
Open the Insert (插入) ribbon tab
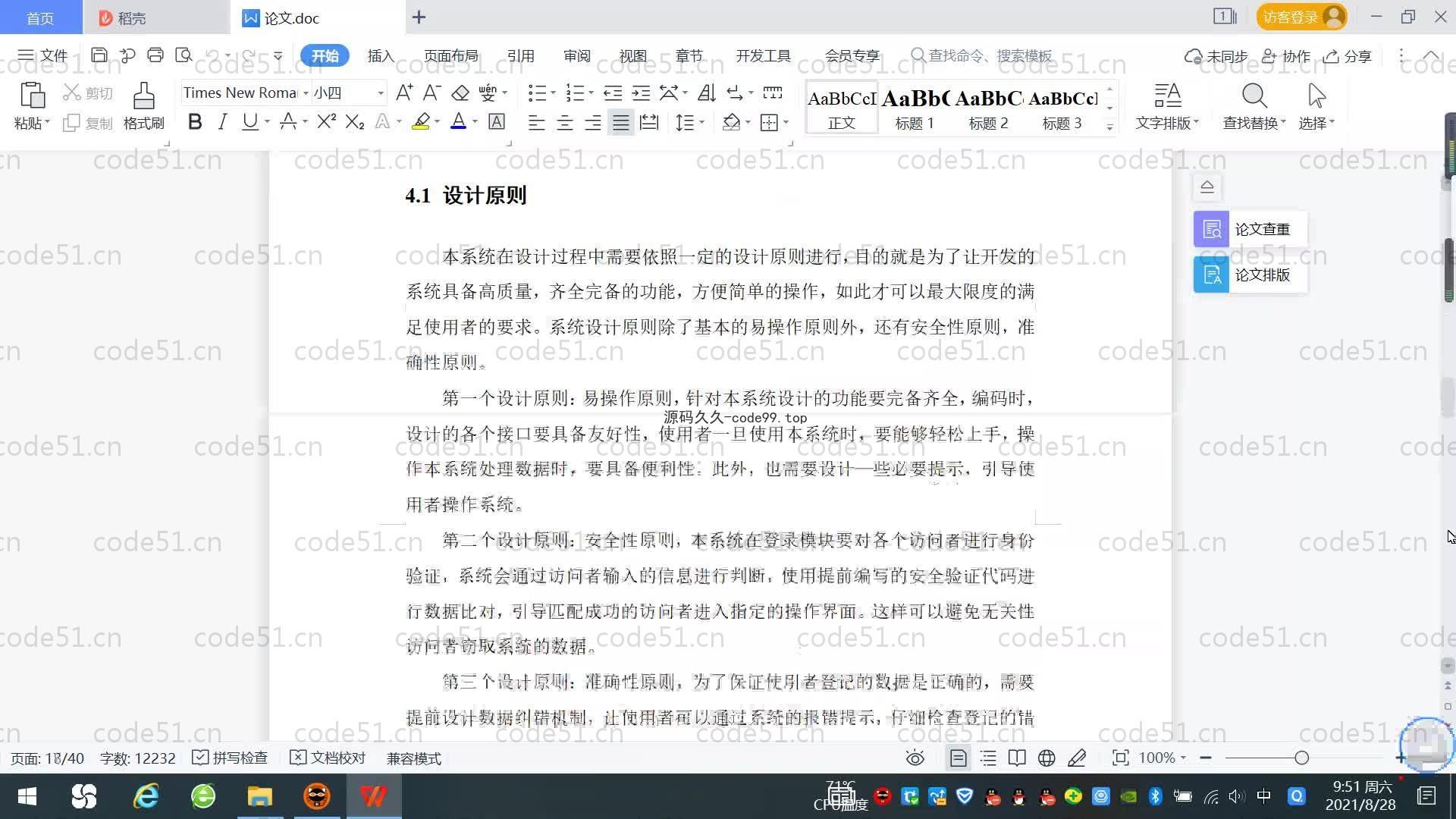click(x=380, y=56)
